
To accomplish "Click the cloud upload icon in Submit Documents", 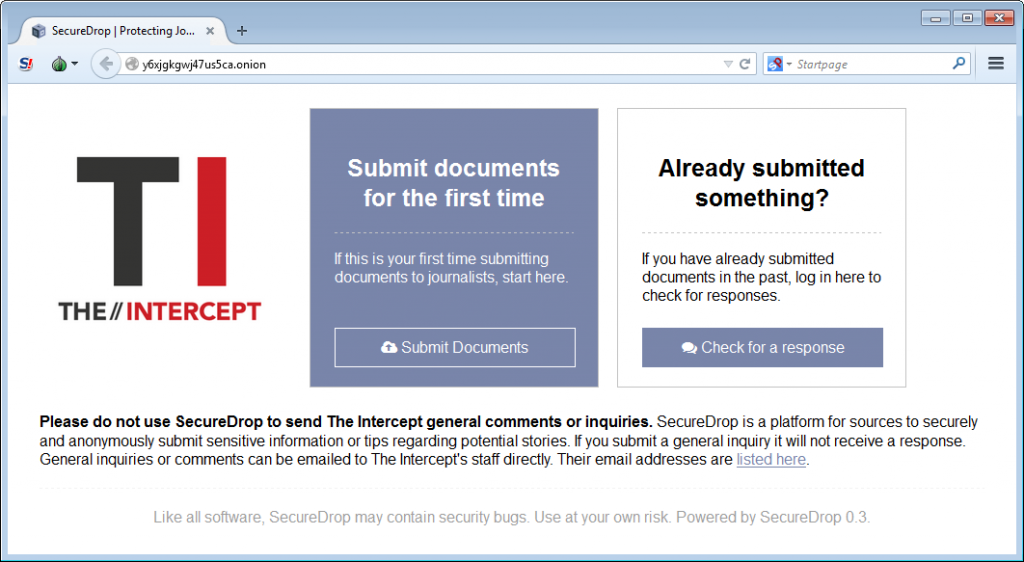I will coord(389,347).
